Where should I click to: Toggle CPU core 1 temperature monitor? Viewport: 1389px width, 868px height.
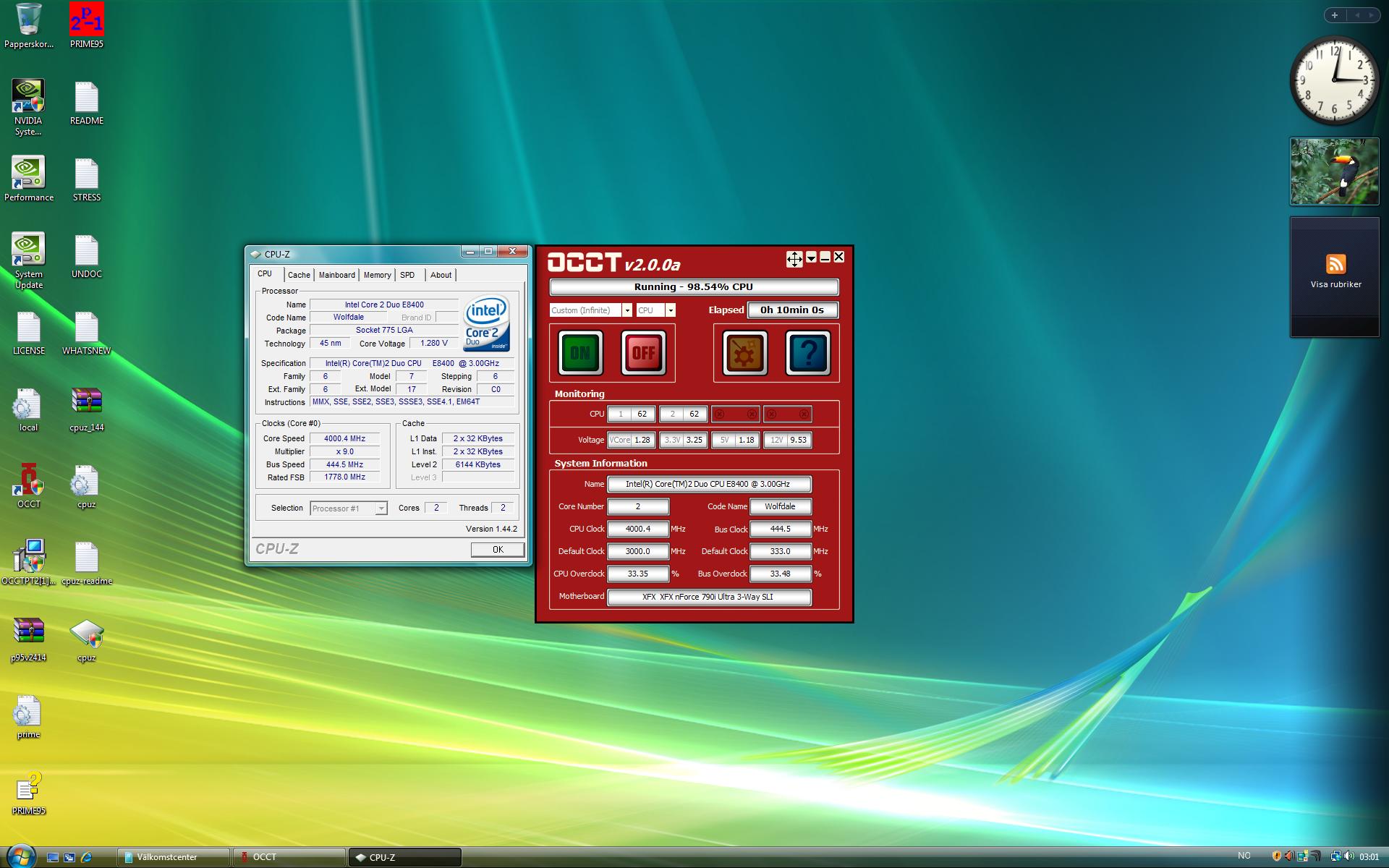pos(631,414)
